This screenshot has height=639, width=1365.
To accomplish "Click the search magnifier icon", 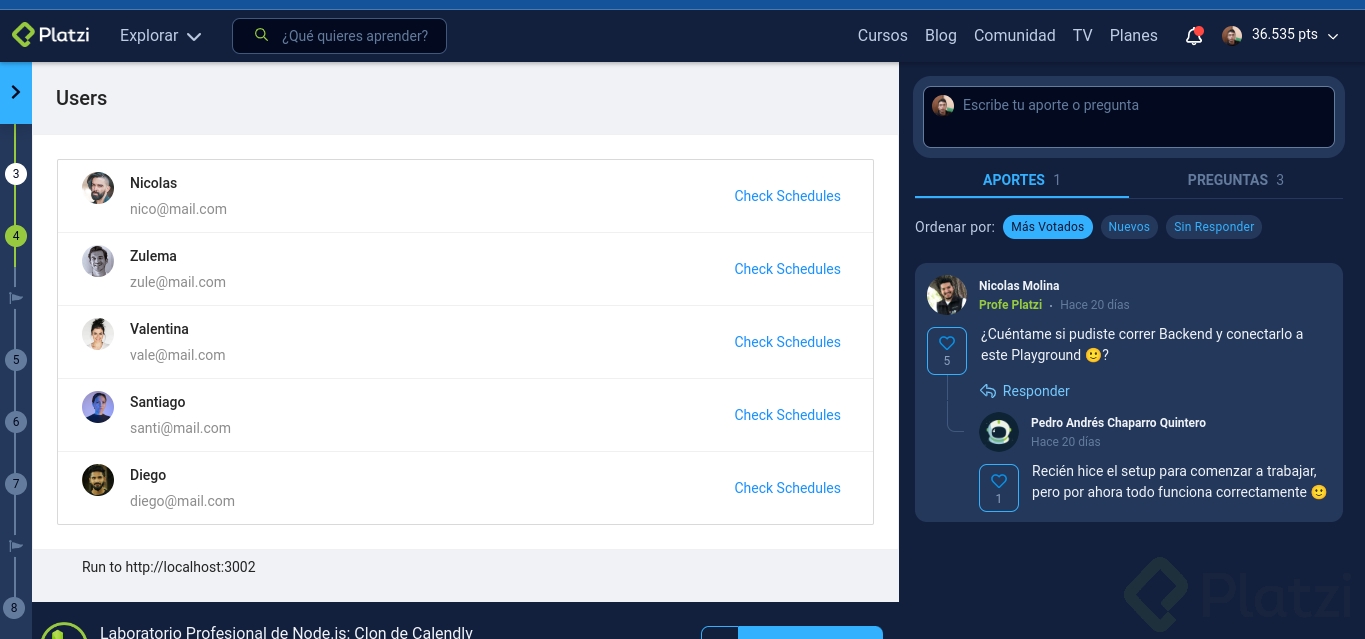I will [261, 35].
